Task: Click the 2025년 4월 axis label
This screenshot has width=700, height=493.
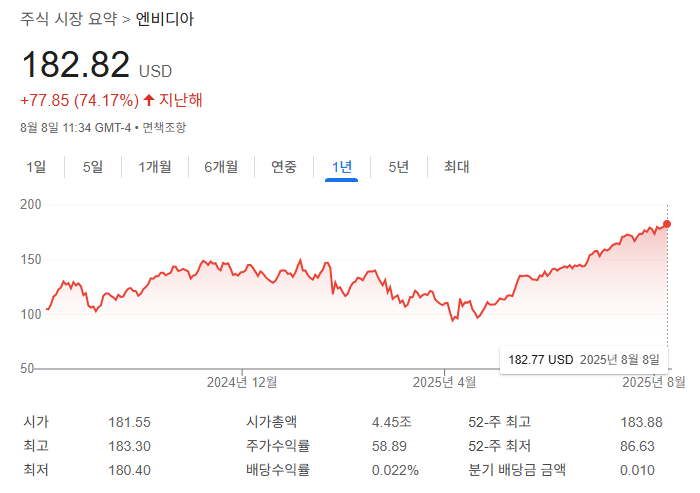Action: (444, 382)
